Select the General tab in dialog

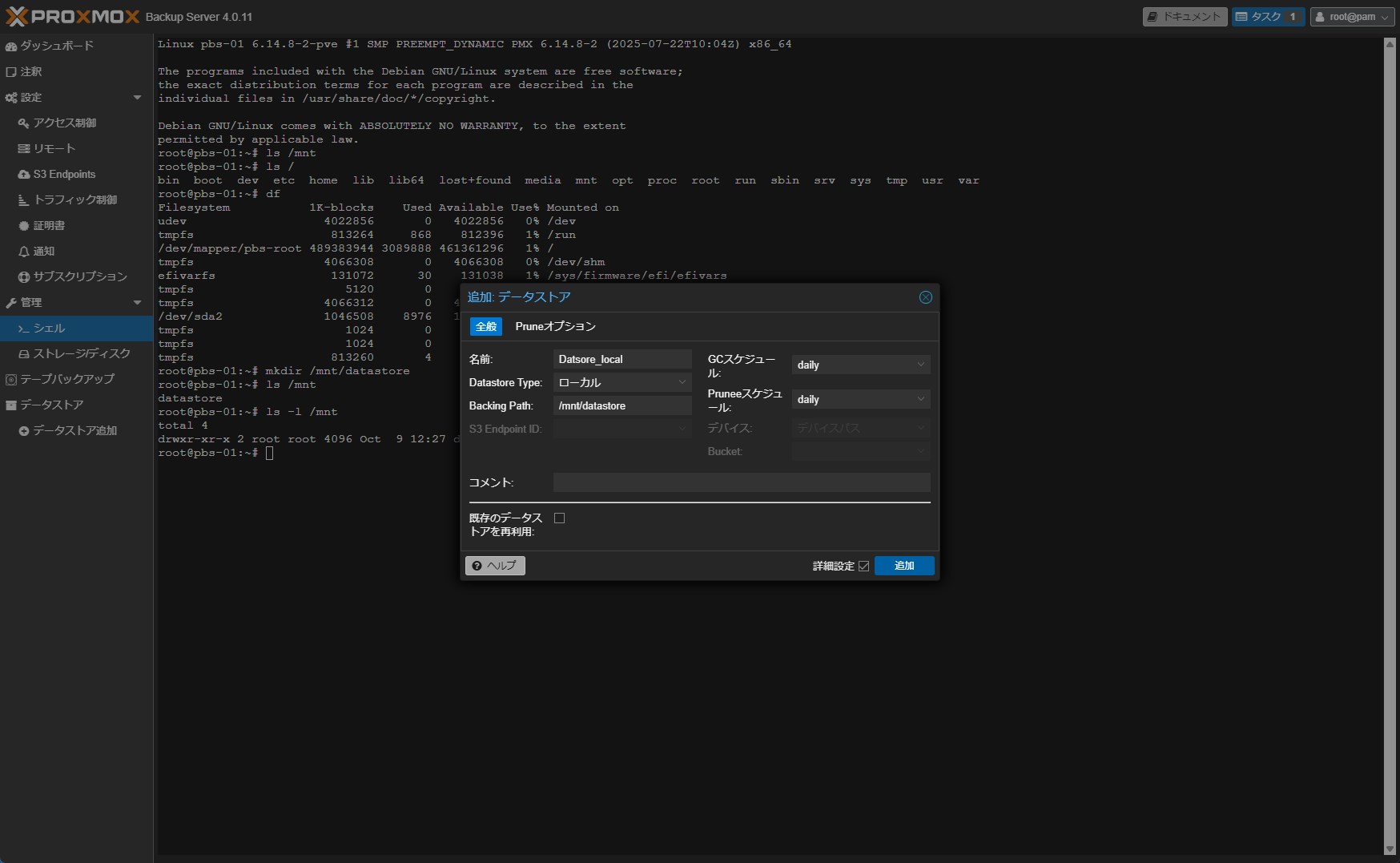486,327
